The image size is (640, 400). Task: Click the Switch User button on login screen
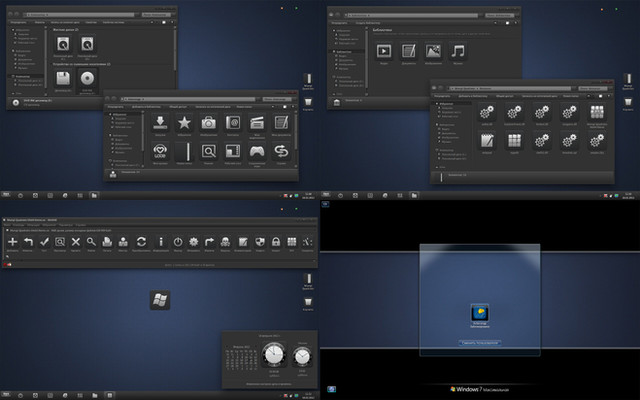pyautogui.click(x=480, y=343)
